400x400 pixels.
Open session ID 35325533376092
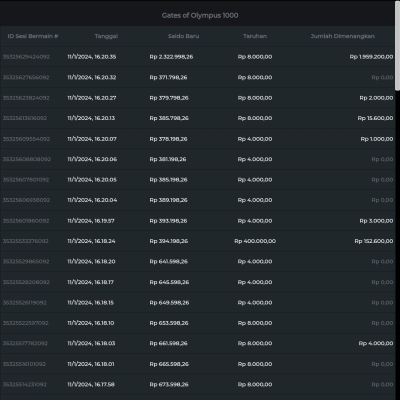tap(26, 241)
